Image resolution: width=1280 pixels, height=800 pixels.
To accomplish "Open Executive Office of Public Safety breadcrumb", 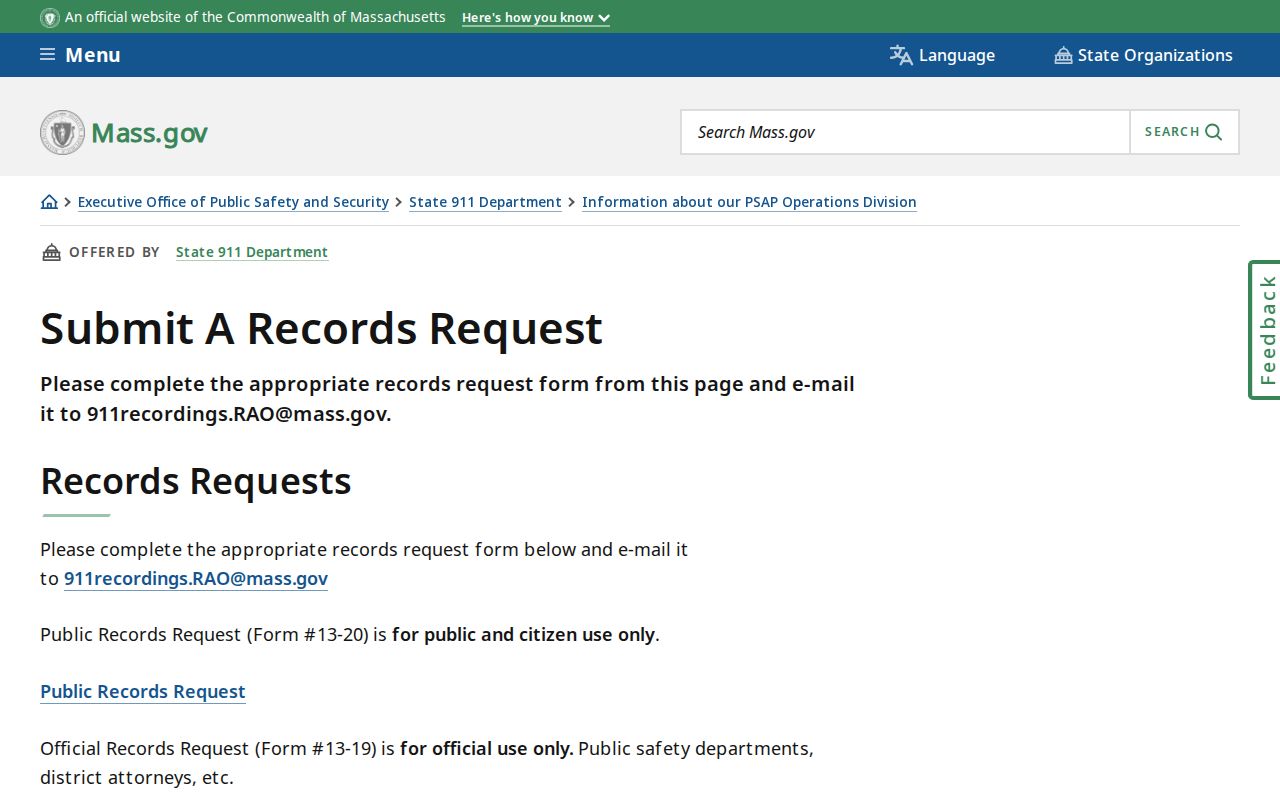I will click(233, 202).
